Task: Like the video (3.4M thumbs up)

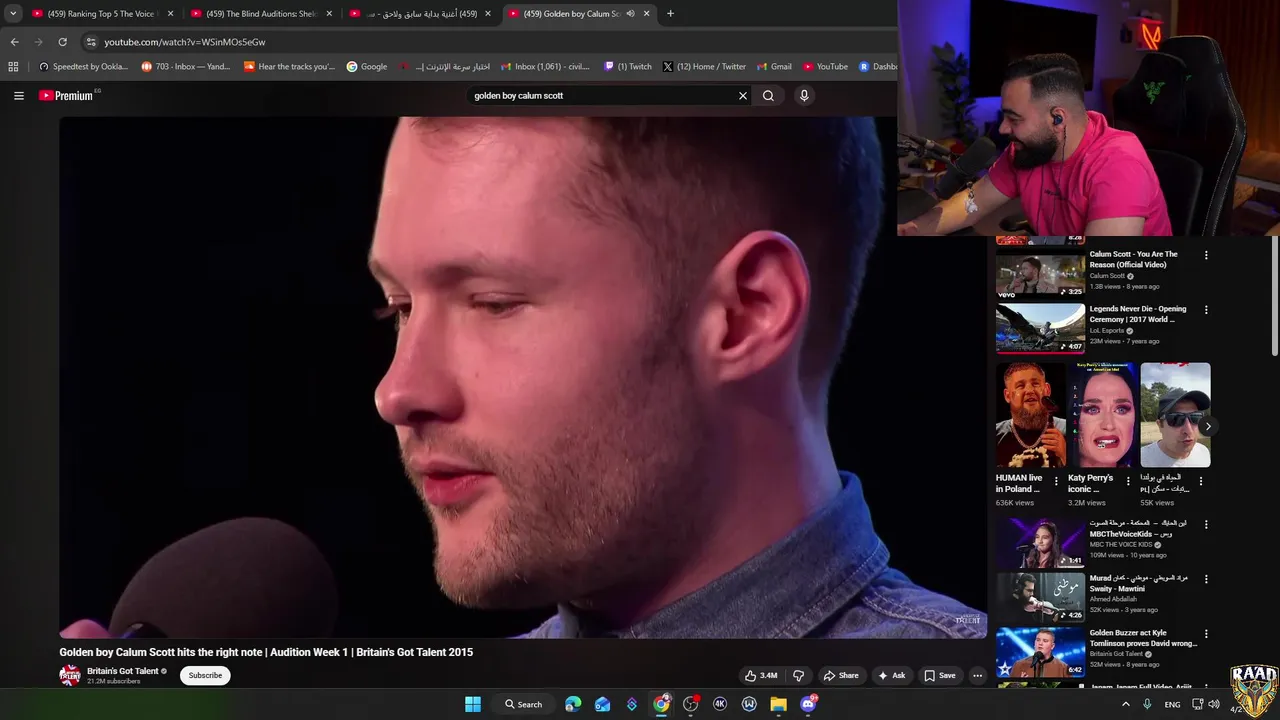Action: [x=761, y=676]
